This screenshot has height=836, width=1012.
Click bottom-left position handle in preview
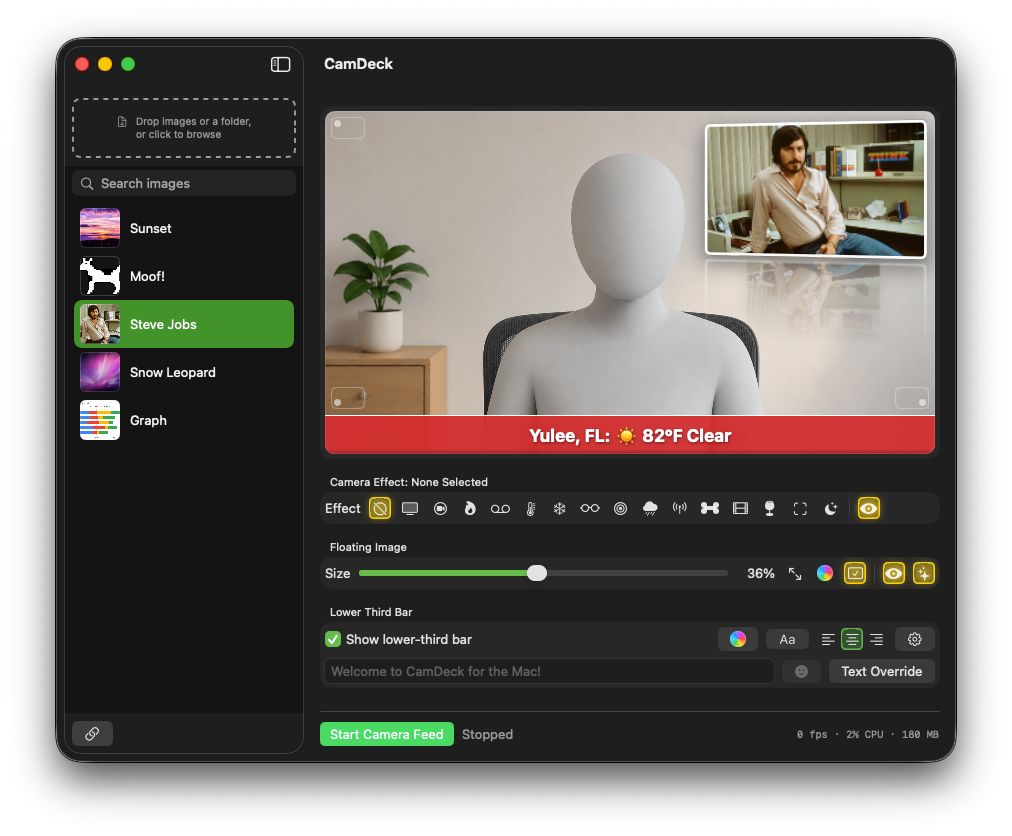tap(348, 398)
